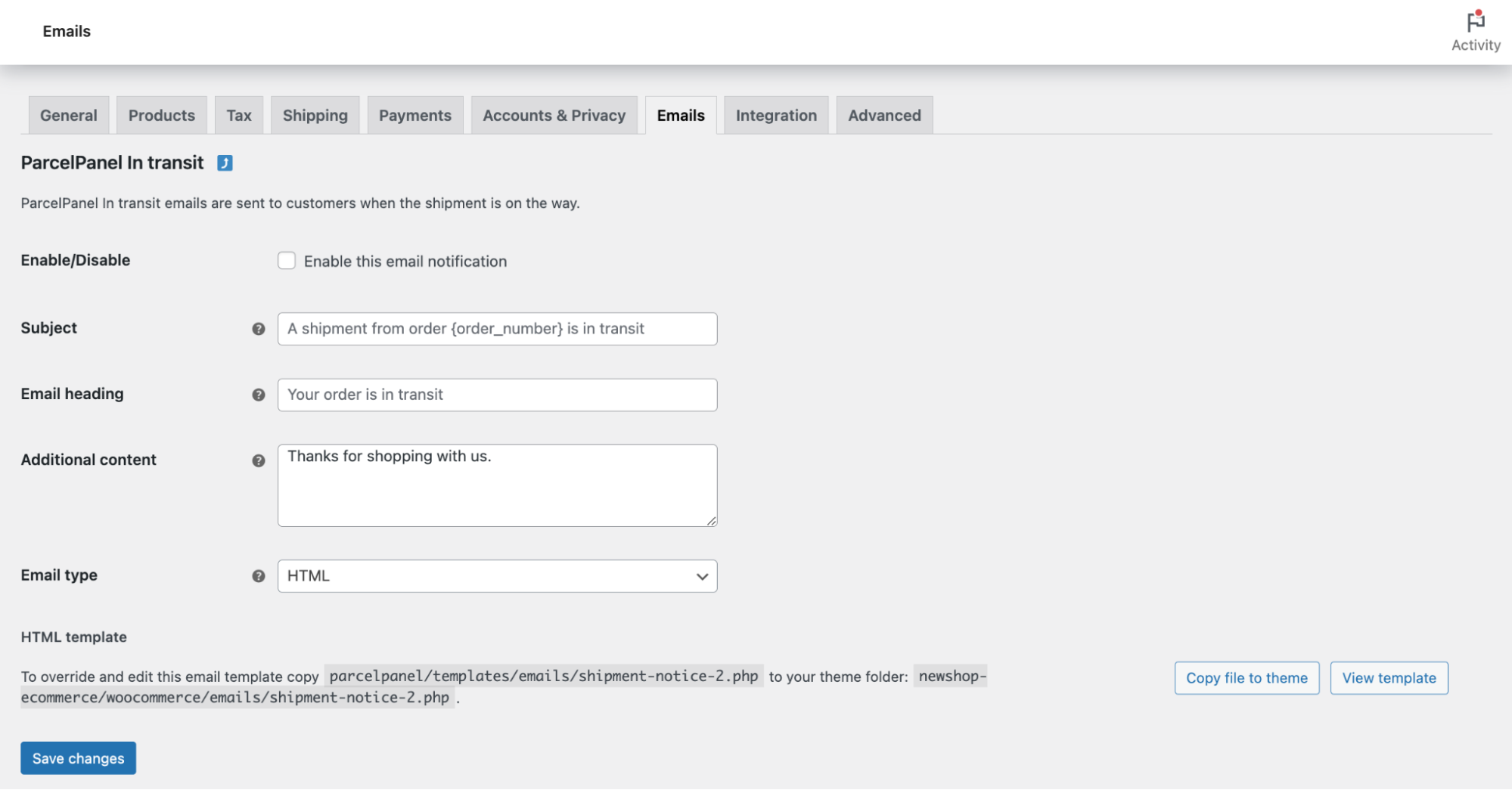Select the Emails tab

681,116
